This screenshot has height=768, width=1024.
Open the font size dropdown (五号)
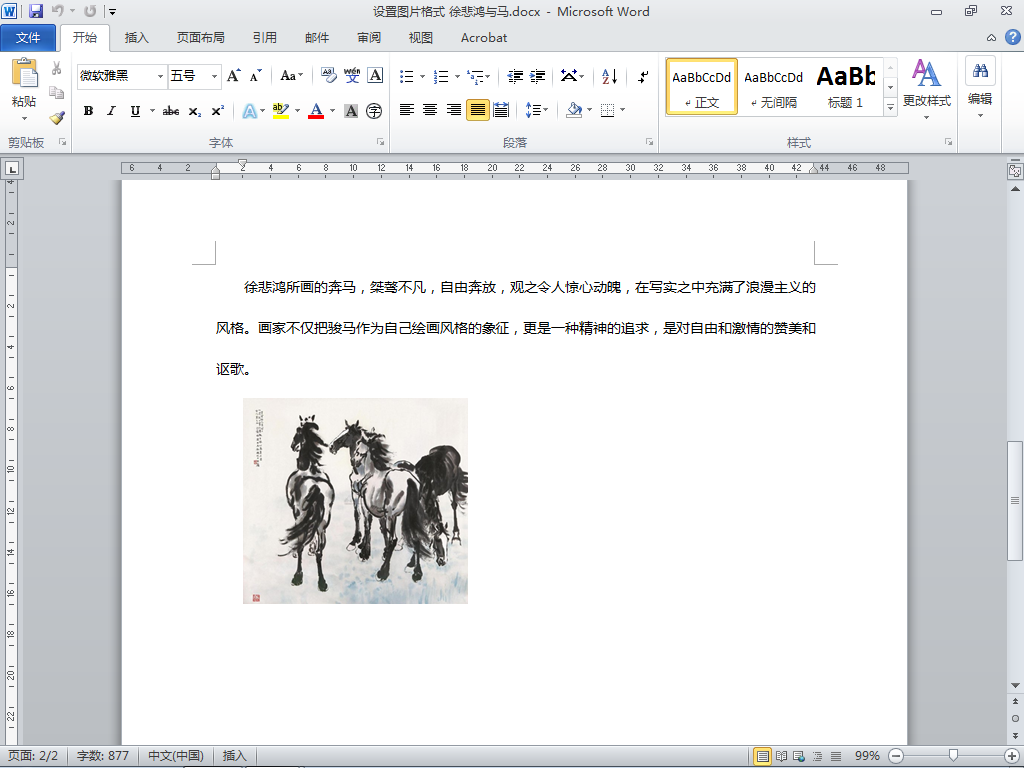(x=214, y=76)
